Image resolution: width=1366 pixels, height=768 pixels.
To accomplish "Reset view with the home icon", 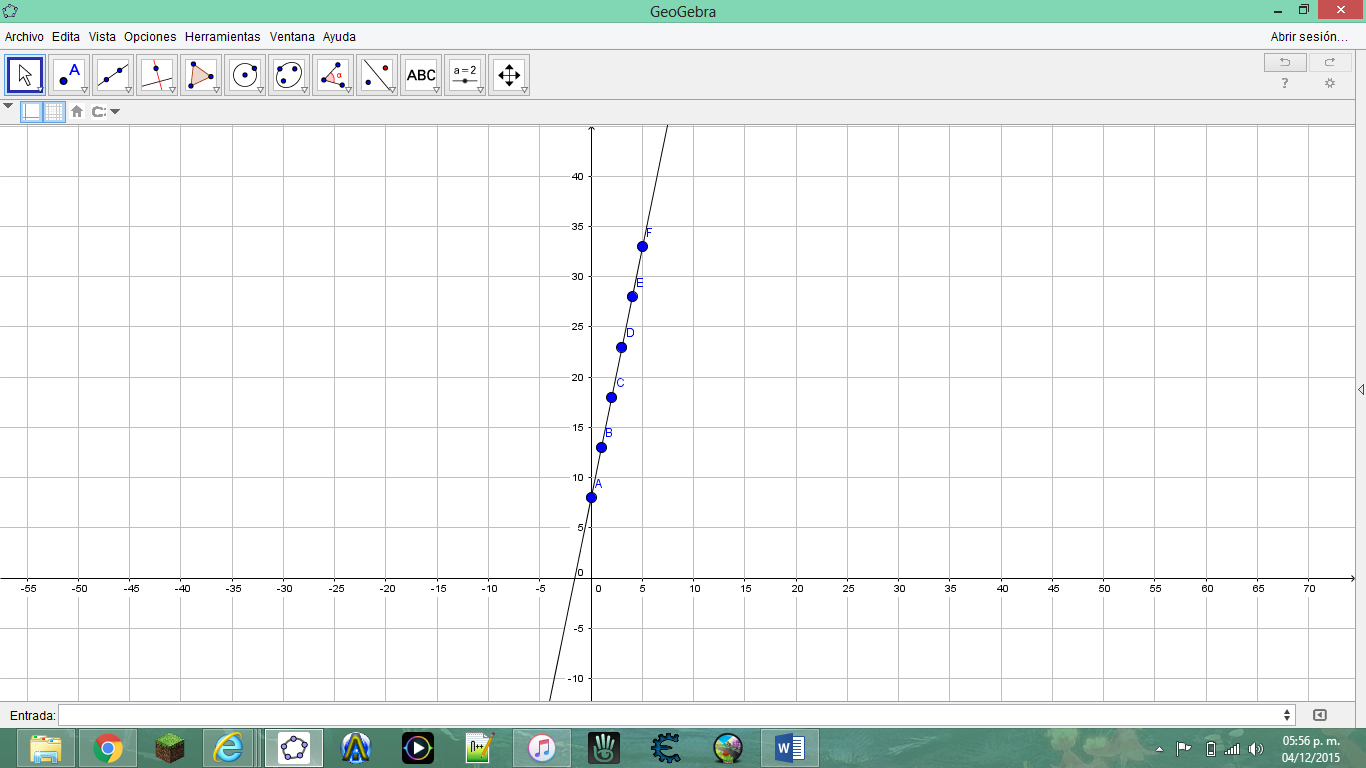I will [x=77, y=111].
